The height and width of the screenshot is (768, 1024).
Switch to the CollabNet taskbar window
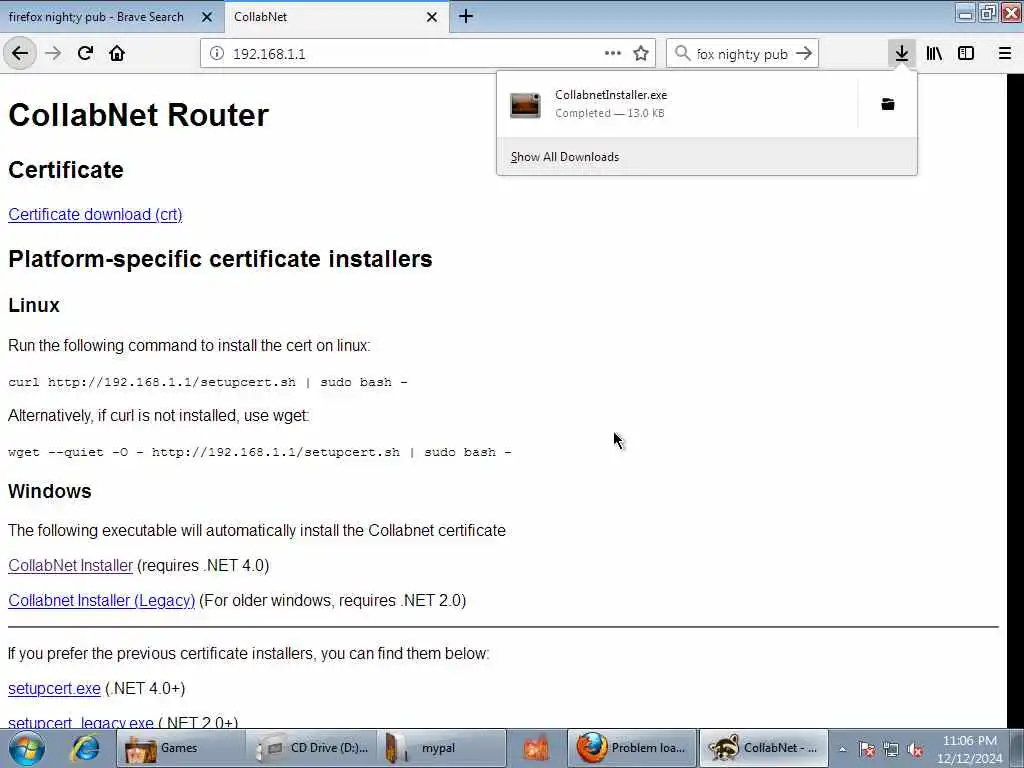click(763, 748)
